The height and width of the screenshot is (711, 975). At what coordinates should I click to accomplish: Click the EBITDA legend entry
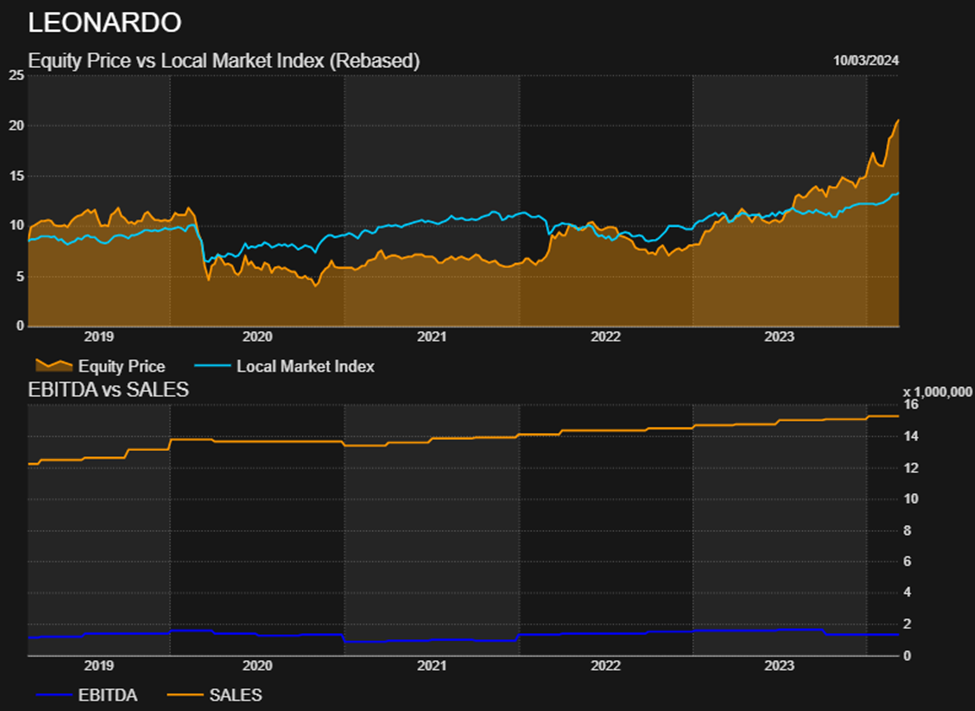tap(86, 695)
